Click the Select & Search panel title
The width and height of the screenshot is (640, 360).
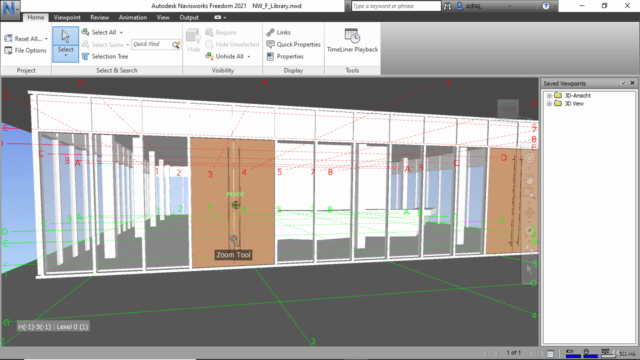pos(117,71)
